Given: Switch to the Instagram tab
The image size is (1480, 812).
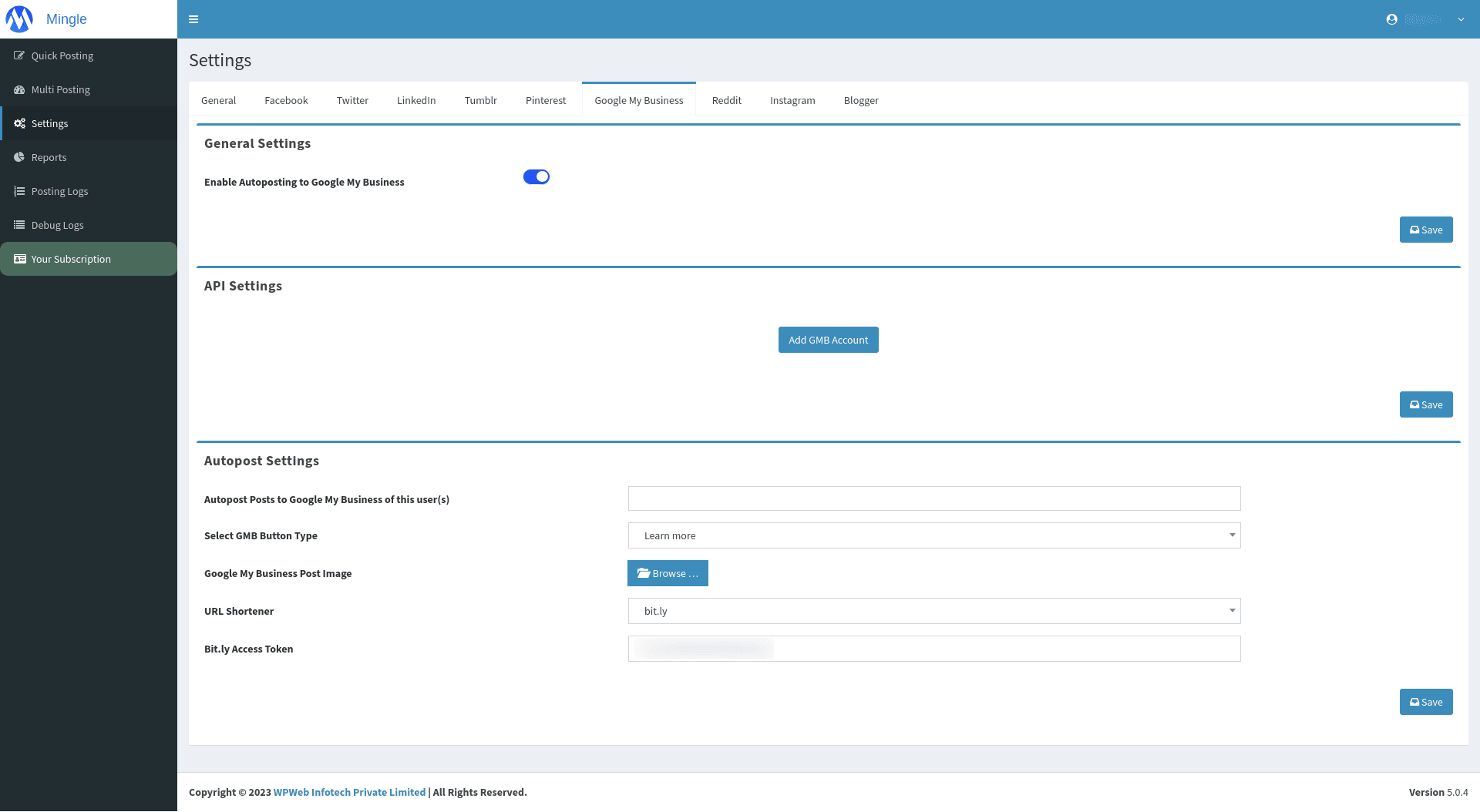Looking at the screenshot, I should pyautogui.click(x=792, y=100).
